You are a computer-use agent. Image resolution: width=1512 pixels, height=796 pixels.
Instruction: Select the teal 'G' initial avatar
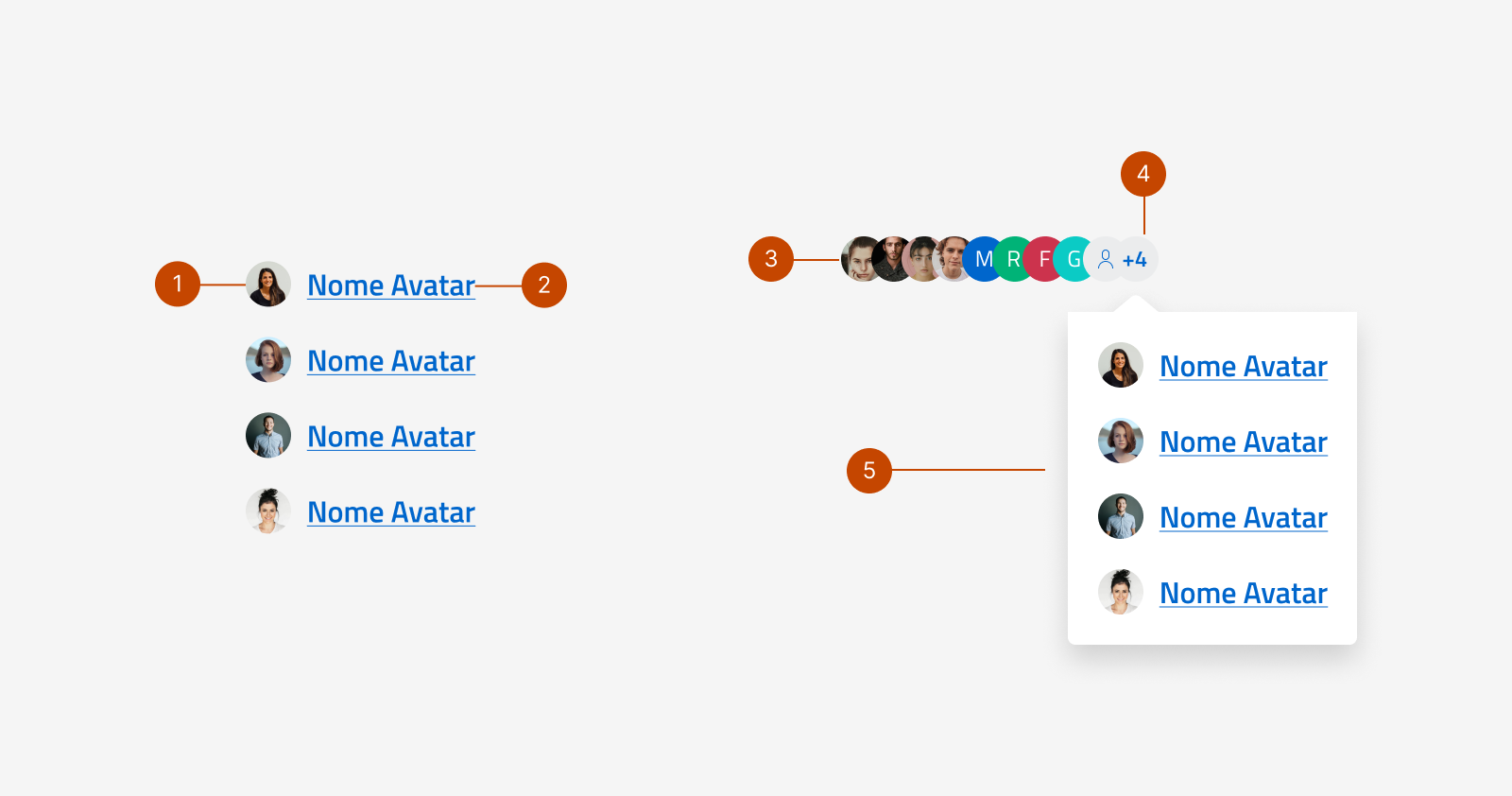point(1073,259)
